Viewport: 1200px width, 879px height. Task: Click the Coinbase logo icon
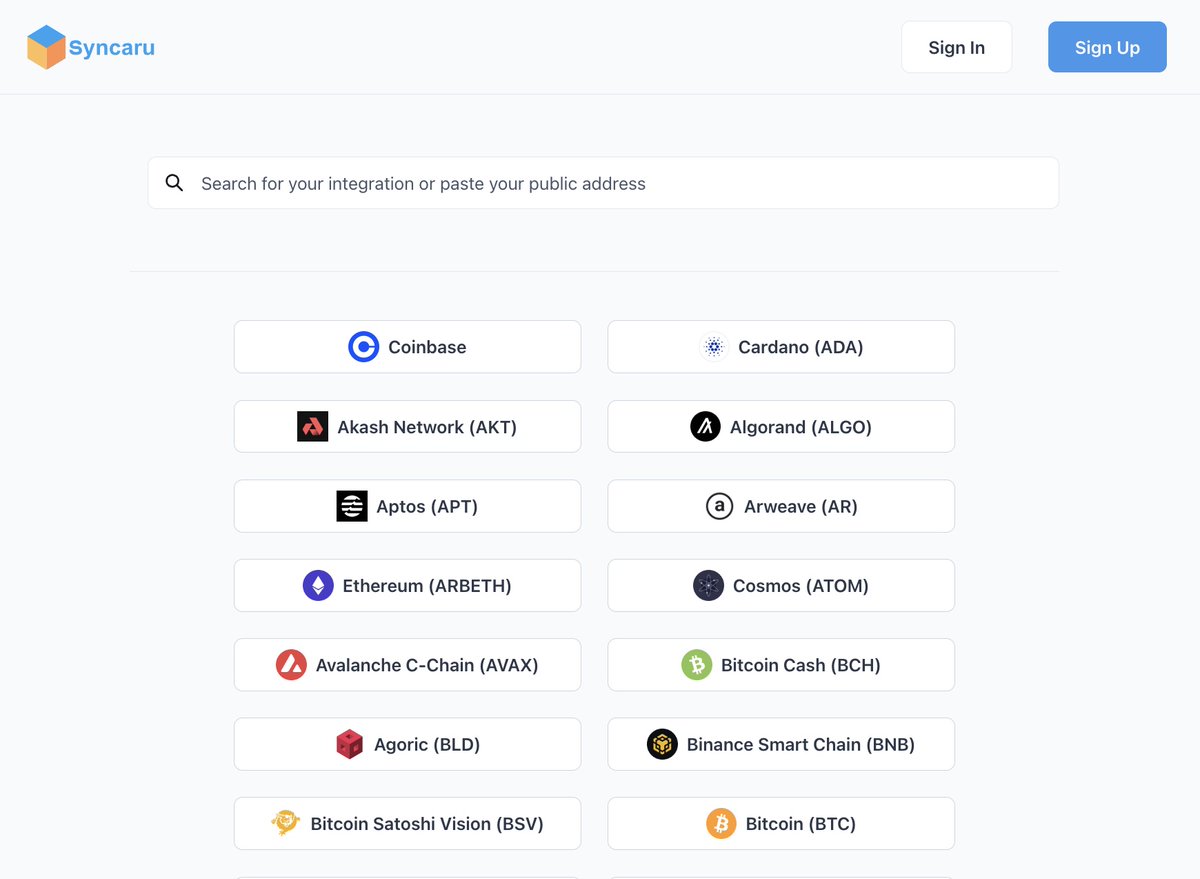click(363, 347)
